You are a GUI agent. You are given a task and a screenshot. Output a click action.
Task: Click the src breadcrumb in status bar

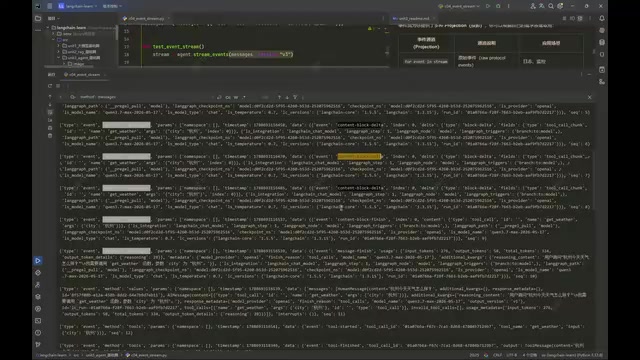[76, 355]
